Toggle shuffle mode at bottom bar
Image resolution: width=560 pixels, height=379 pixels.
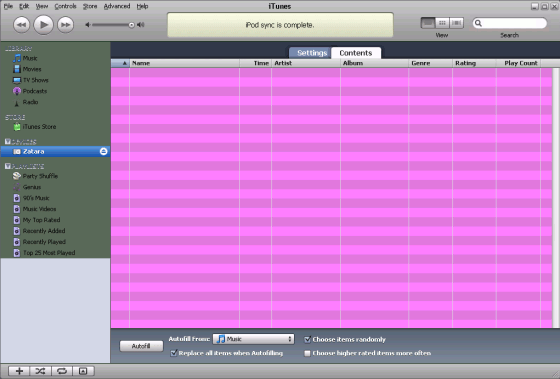click(x=40, y=371)
